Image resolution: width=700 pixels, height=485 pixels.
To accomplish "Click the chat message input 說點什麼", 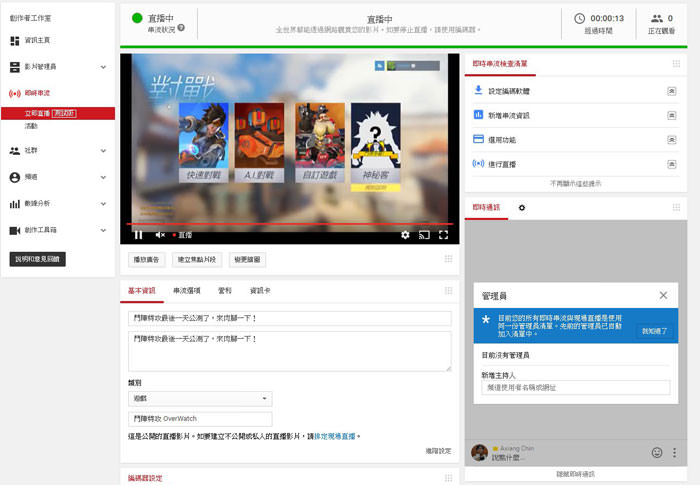I will pos(509,458).
